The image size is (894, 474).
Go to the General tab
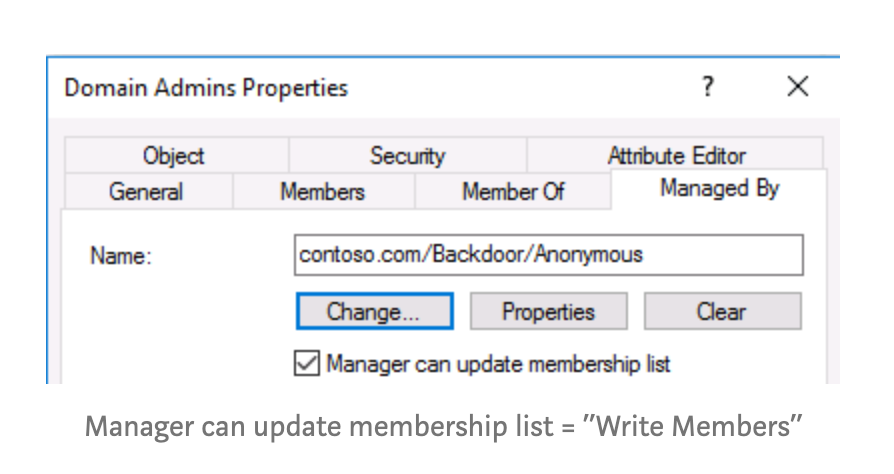click(146, 191)
